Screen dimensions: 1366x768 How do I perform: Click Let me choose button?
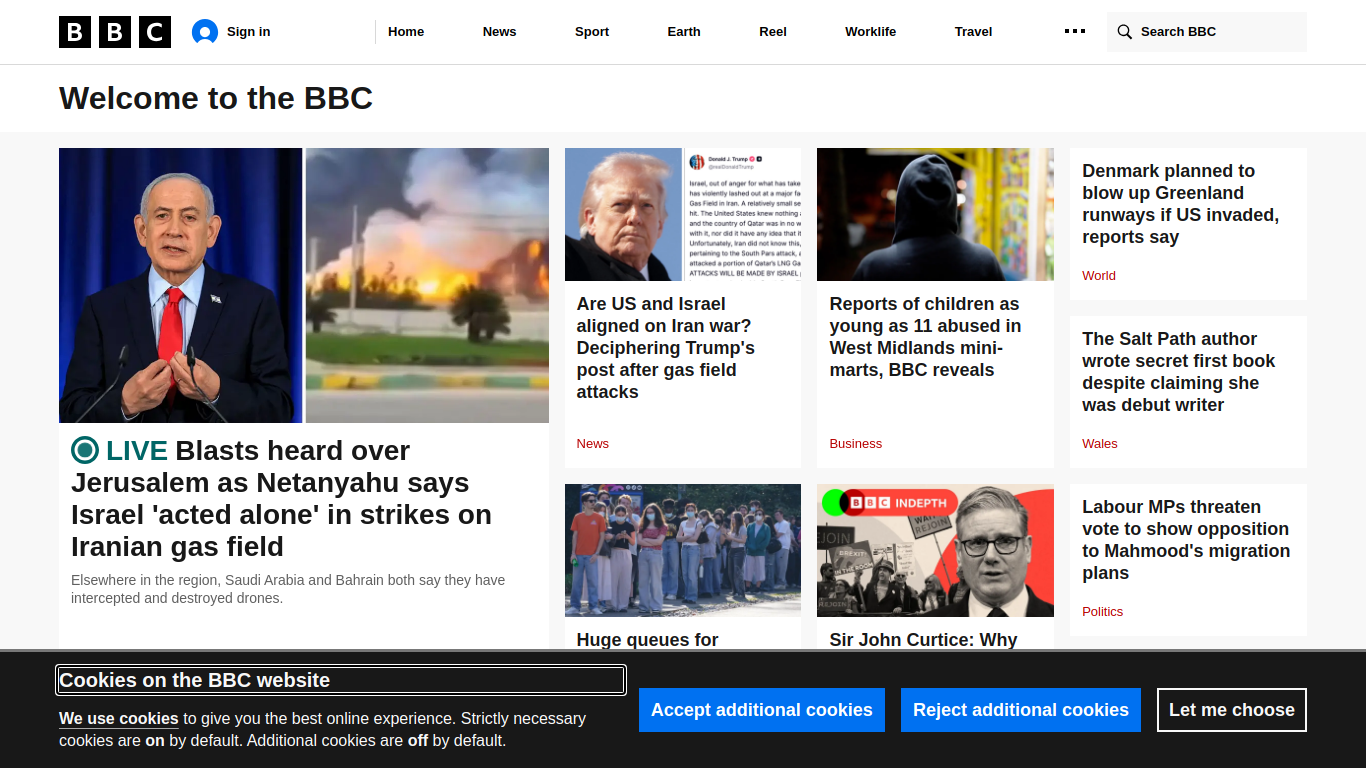1232,710
